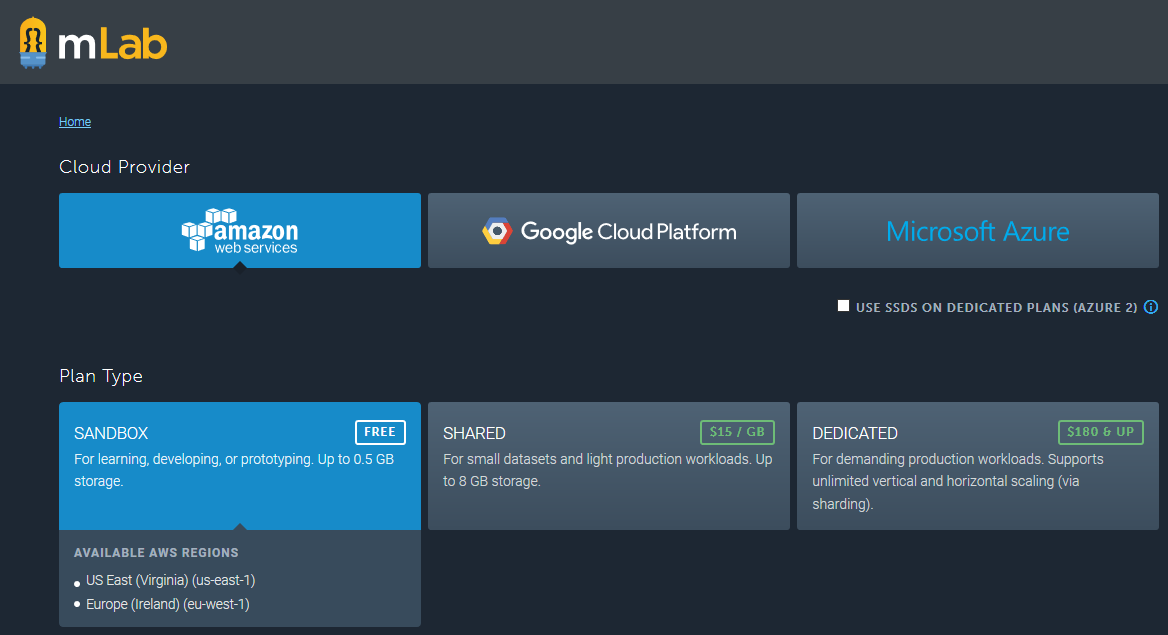
Task: Select Microsoft Azure provider
Action: (x=977, y=230)
